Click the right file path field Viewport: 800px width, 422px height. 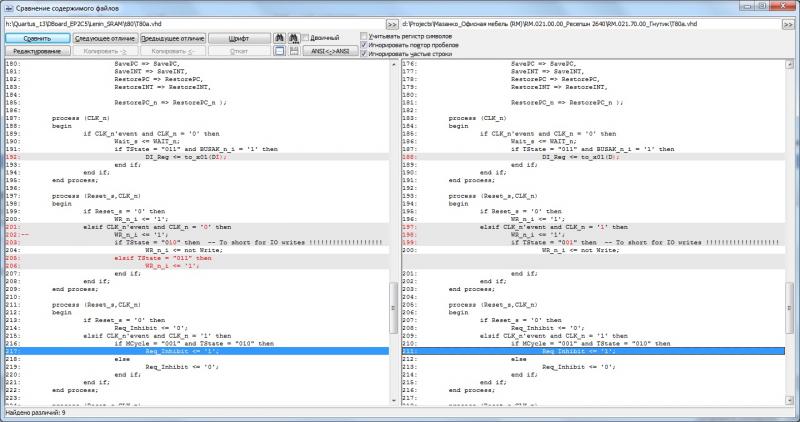[x=590, y=22]
